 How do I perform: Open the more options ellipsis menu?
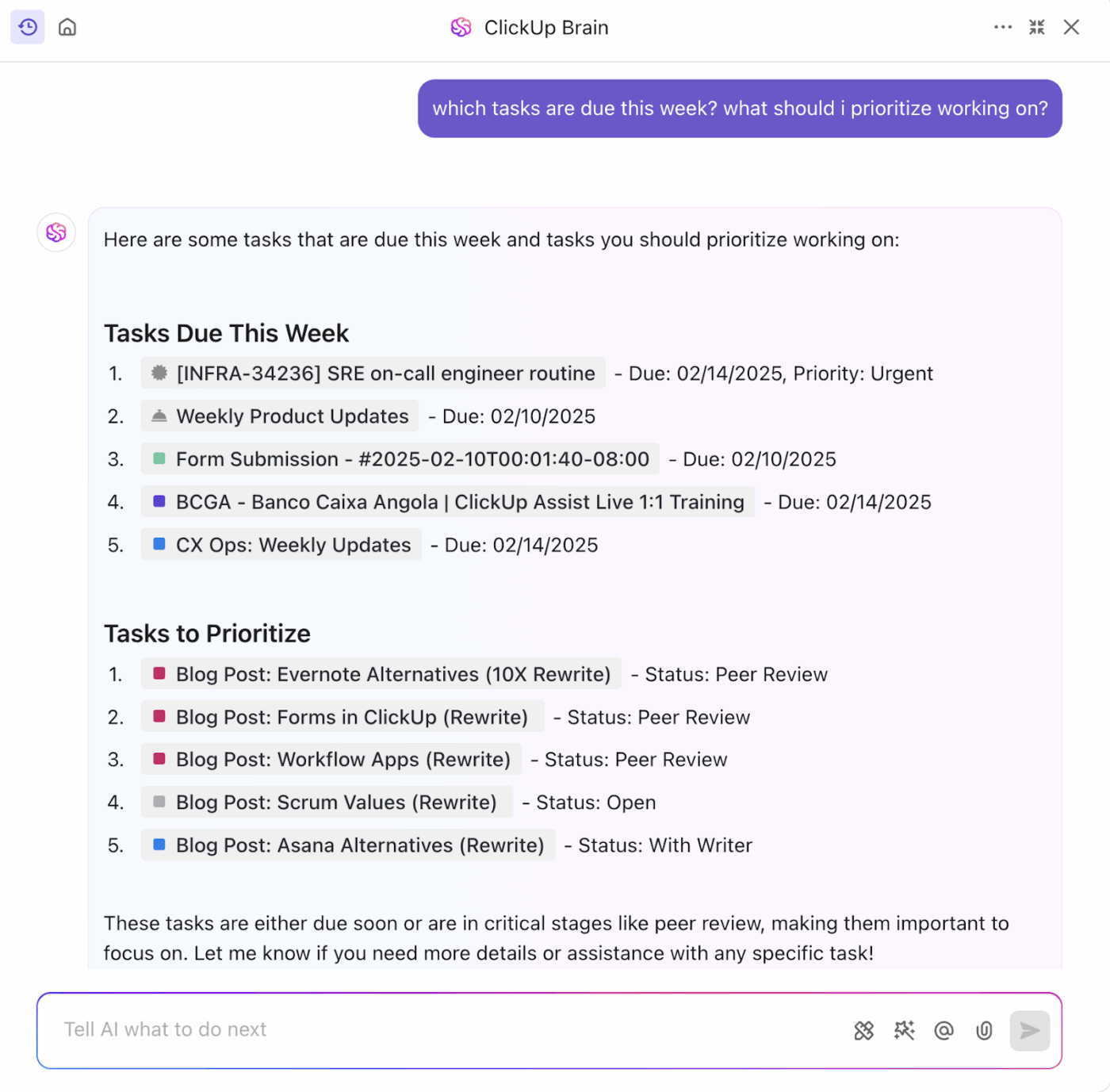pyautogui.click(x=1003, y=27)
